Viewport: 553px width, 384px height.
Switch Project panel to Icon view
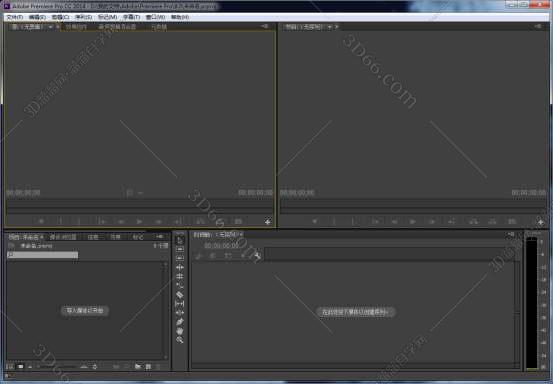click(20, 367)
